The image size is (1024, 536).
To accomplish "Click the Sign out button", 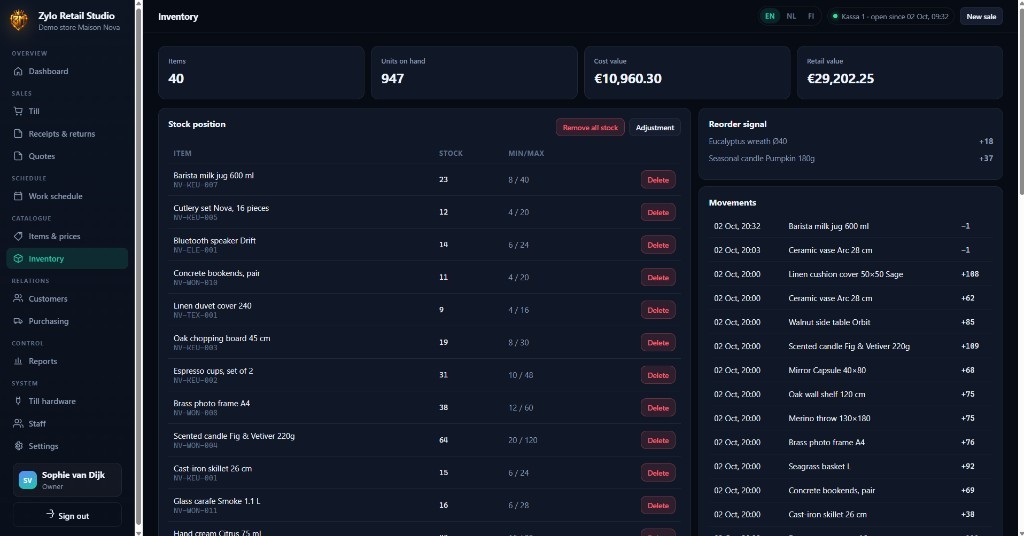I will (x=67, y=515).
